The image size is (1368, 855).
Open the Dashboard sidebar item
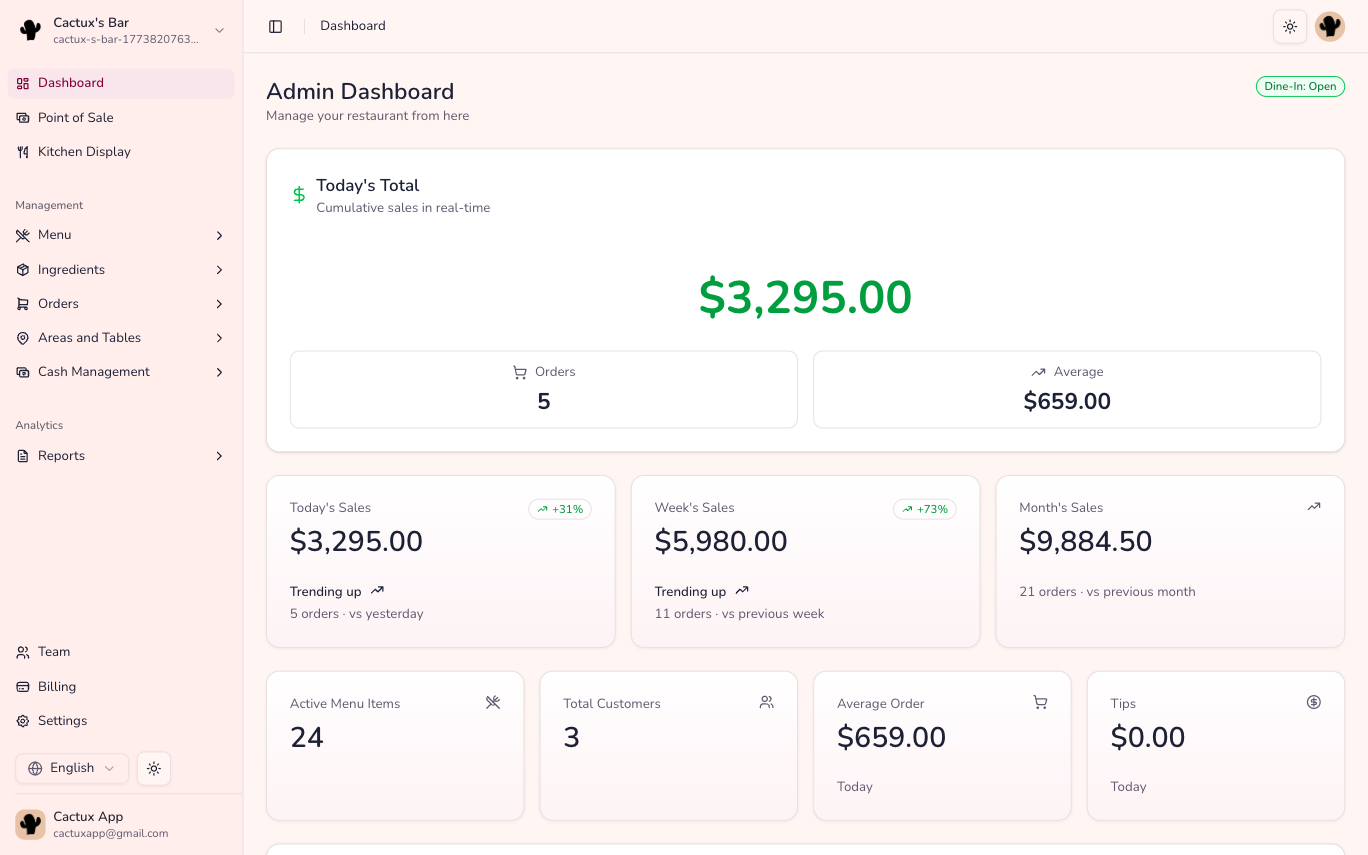121,83
